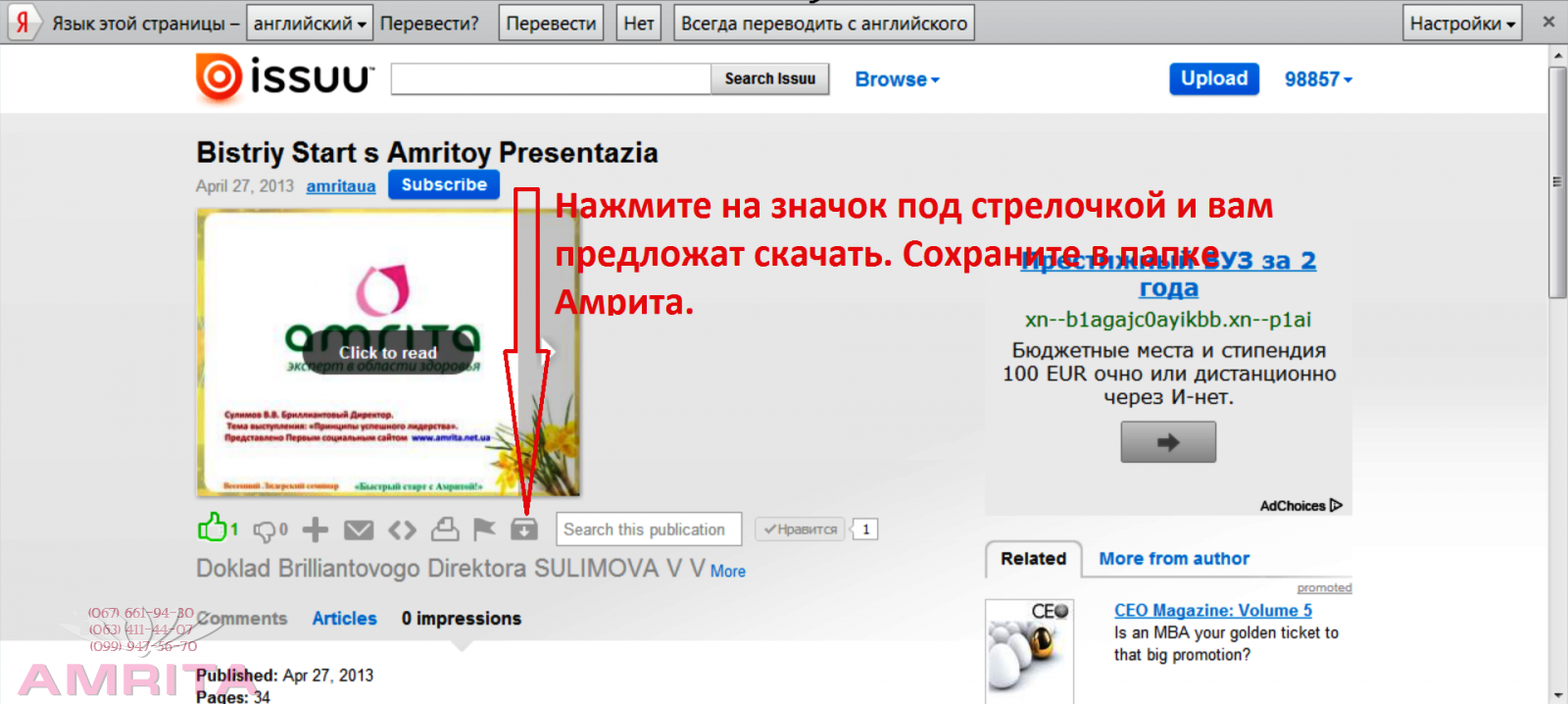The height and width of the screenshot is (704, 1568).
Task: Switch to More from author tab
Action: [1174, 559]
